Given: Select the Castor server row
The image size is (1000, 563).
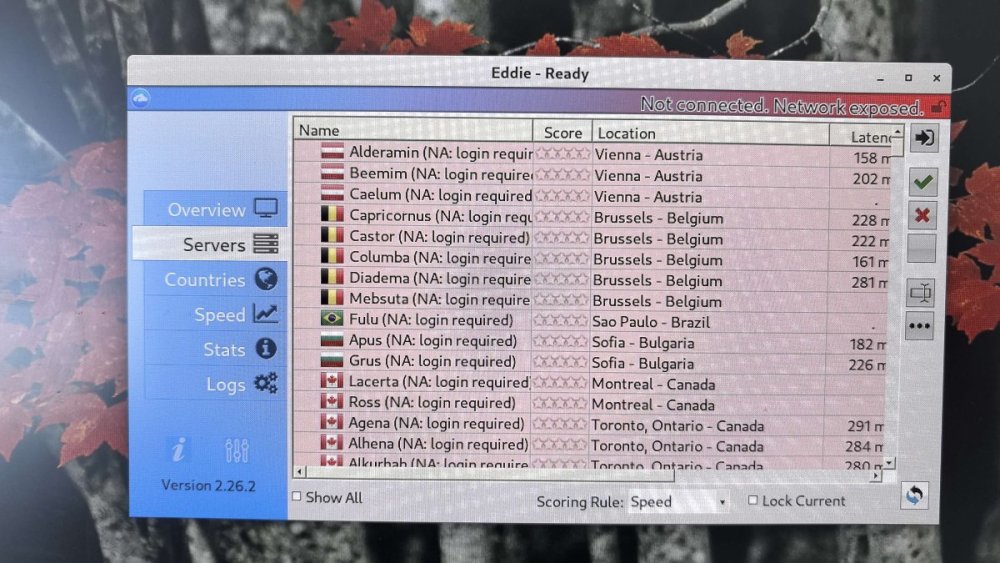Looking at the screenshot, I should 591,238.
